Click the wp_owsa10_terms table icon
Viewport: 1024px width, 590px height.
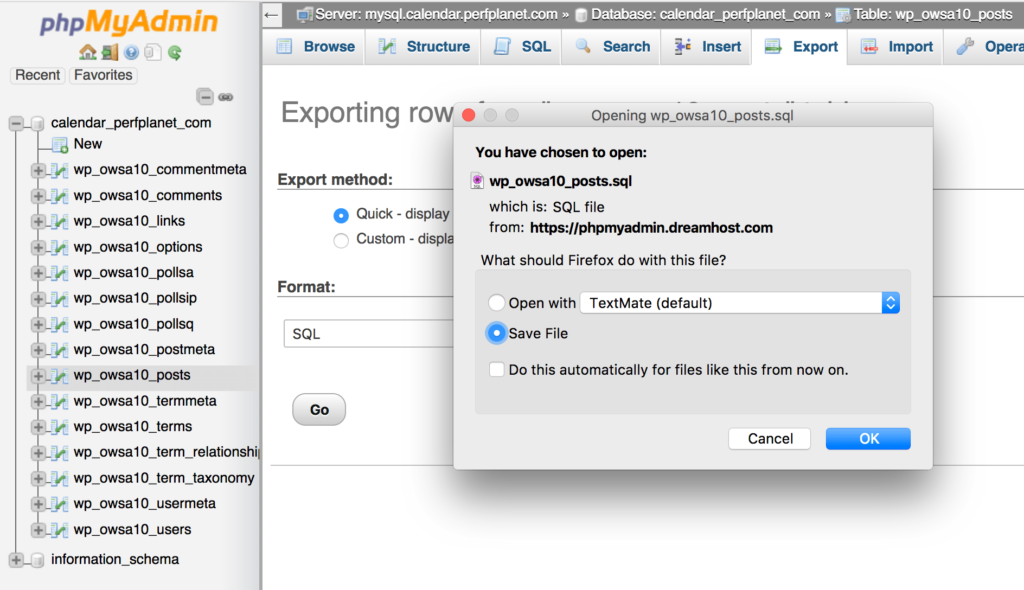(59, 427)
